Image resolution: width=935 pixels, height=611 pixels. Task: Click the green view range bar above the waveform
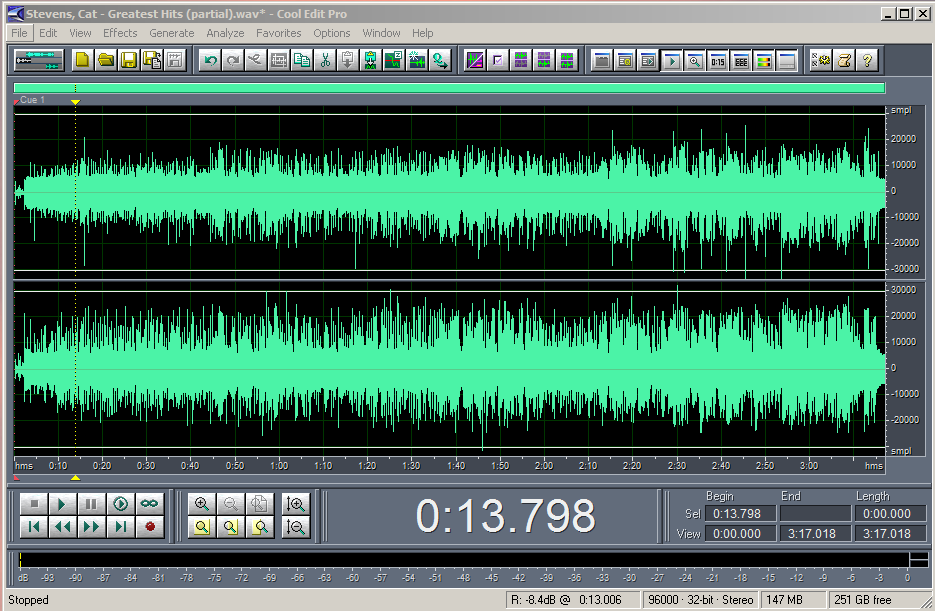tap(449, 88)
